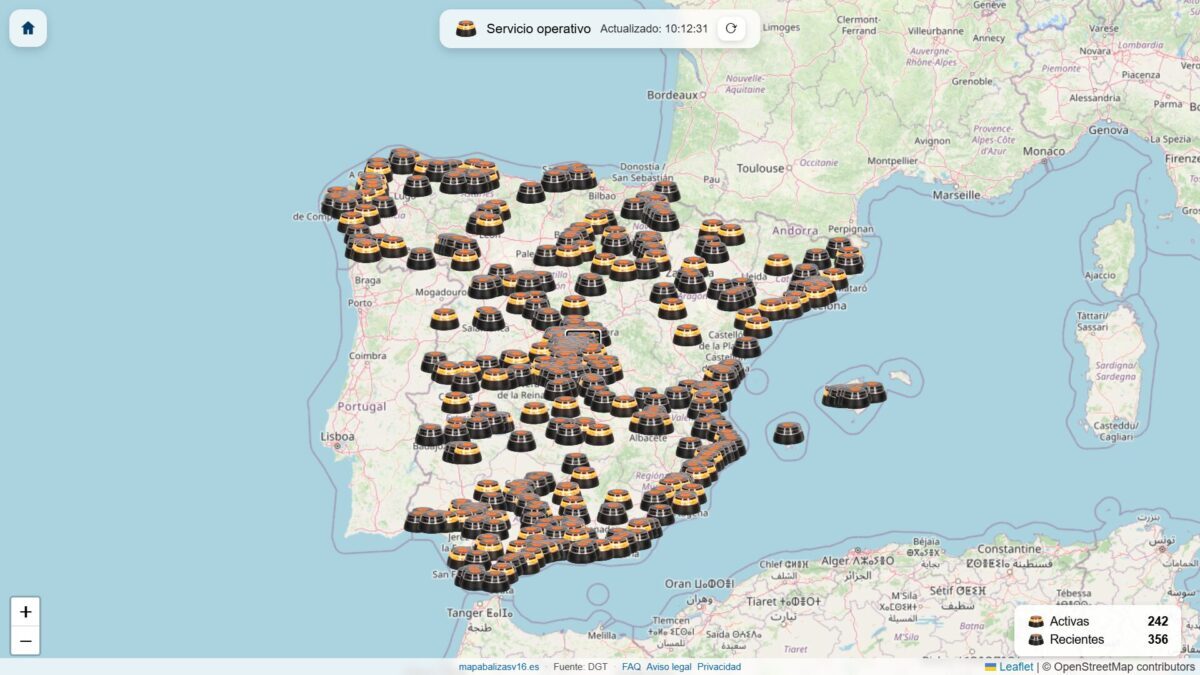Refresh data using the reload icon
The height and width of the screenshot is (675, 1200).
pyautogui.click(x=729, y=29)
